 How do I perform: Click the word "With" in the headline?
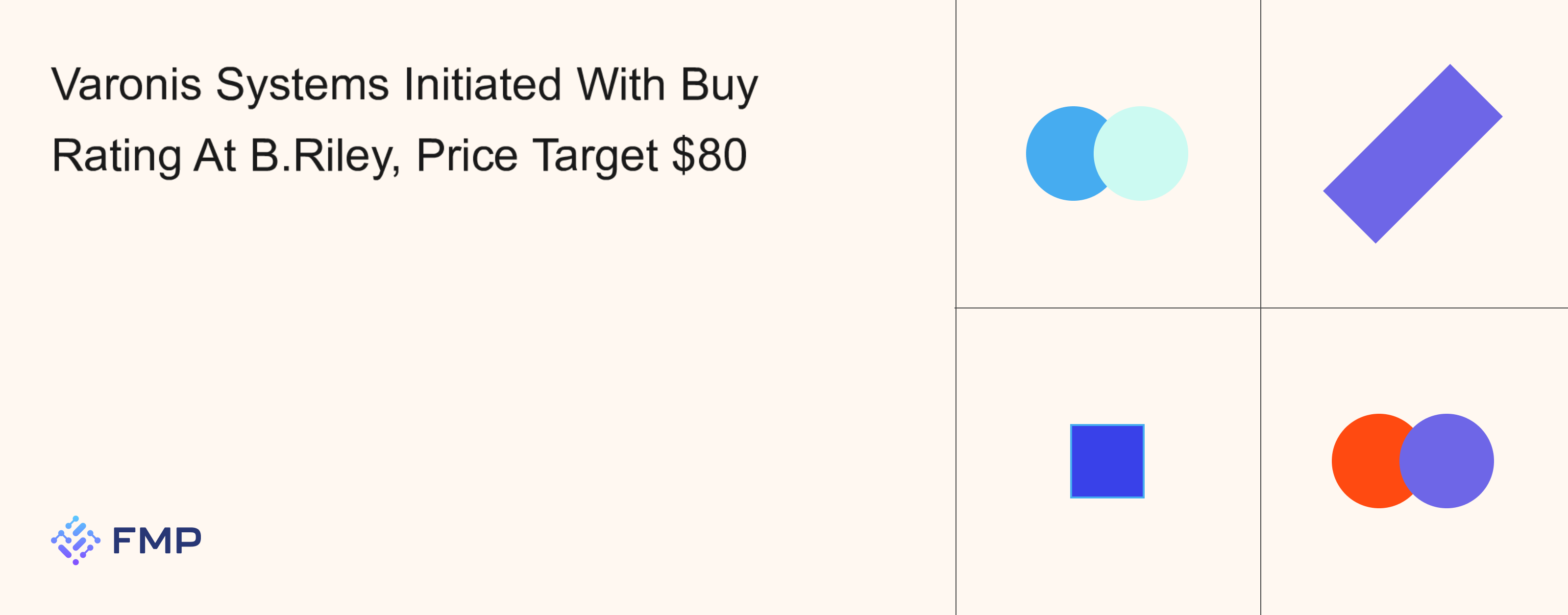pyautogui.click(x=621, y=85)
